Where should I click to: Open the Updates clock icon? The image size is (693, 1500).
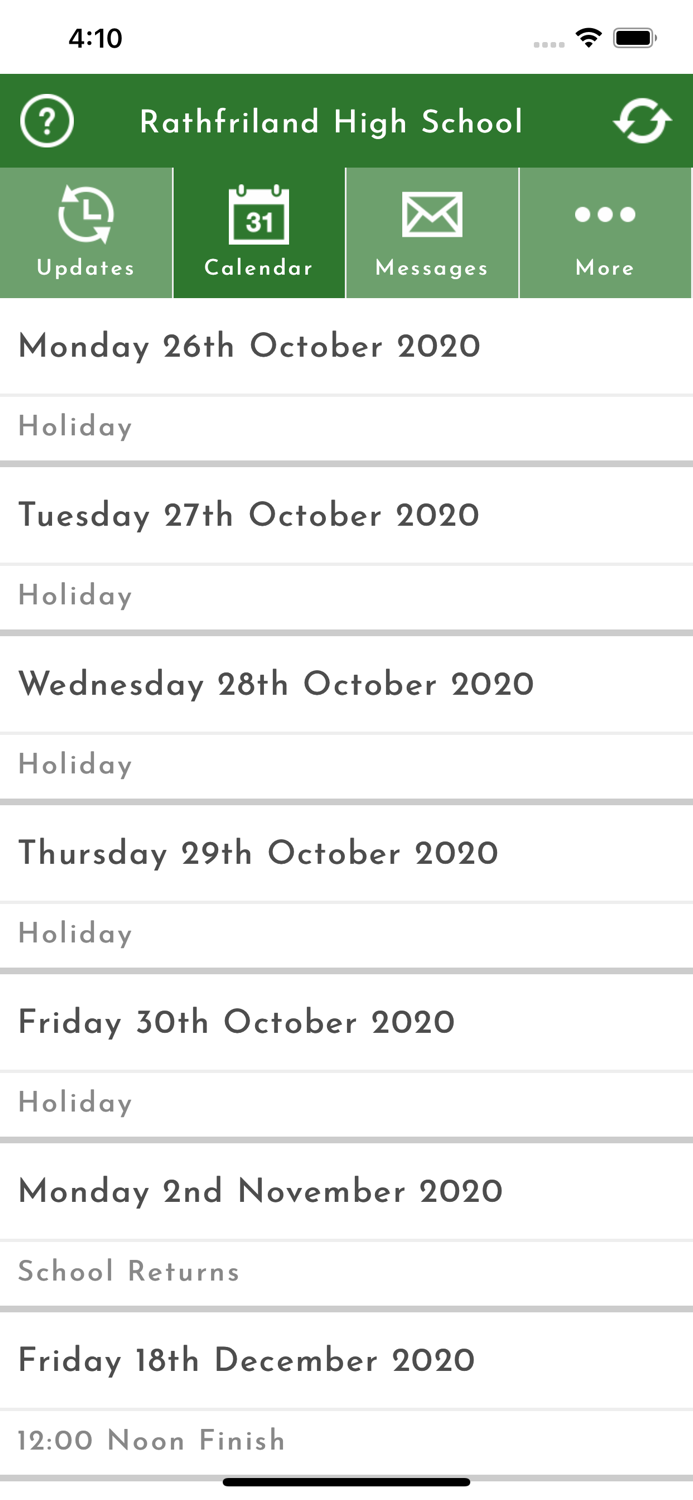point(86,215)
